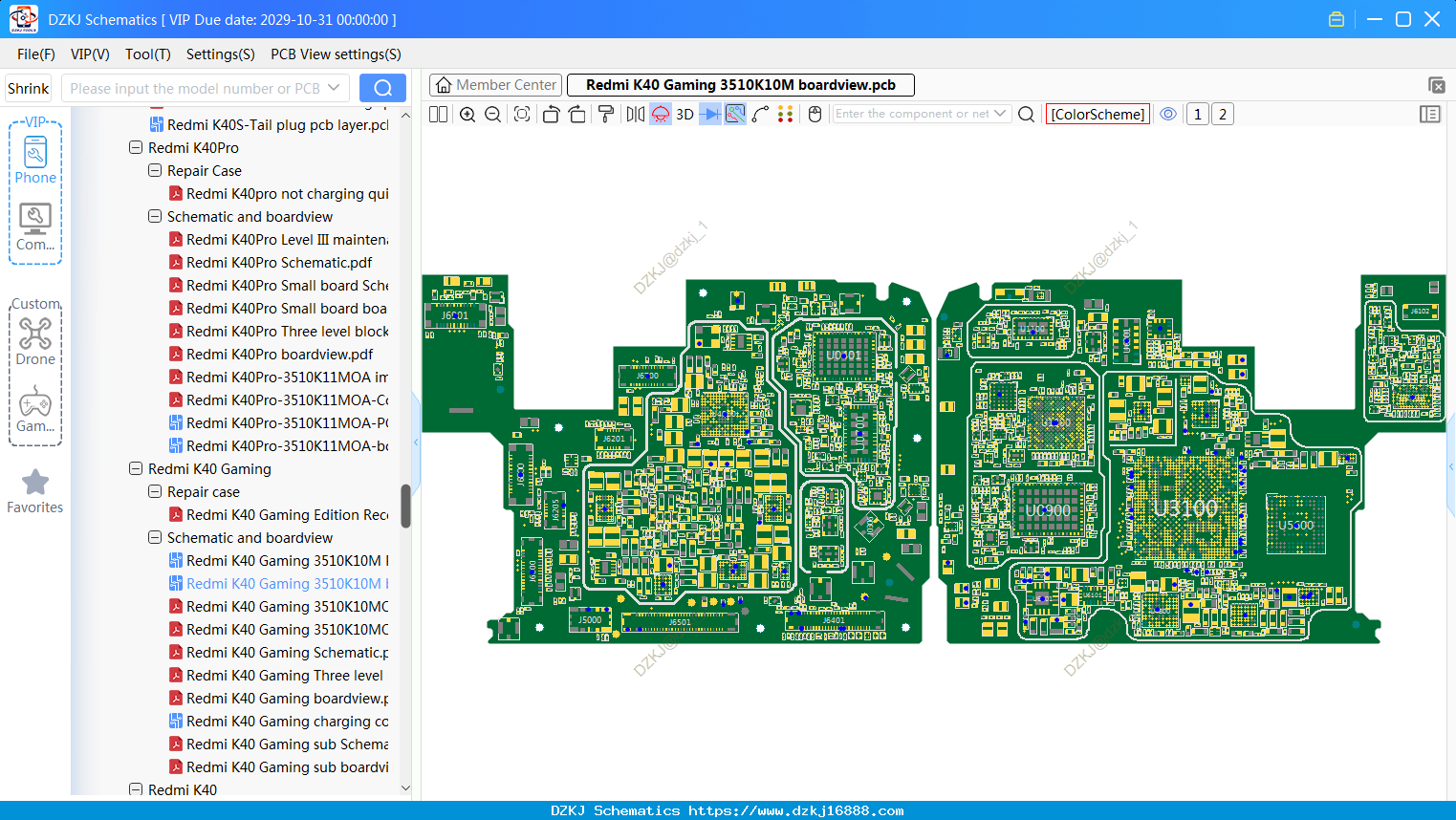Select the Computer category icon
The image size is (1456, 820).
point(35,227)
